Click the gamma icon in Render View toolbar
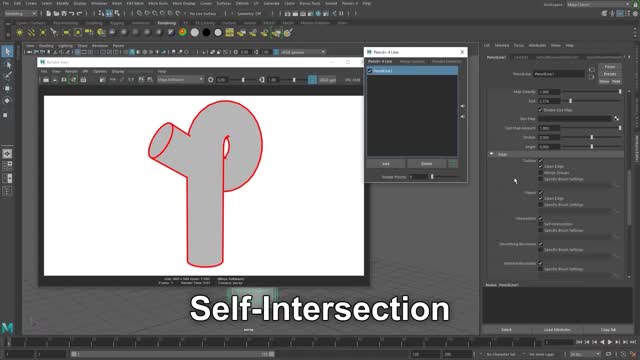The image size is (640, 360). pos(262,80)
